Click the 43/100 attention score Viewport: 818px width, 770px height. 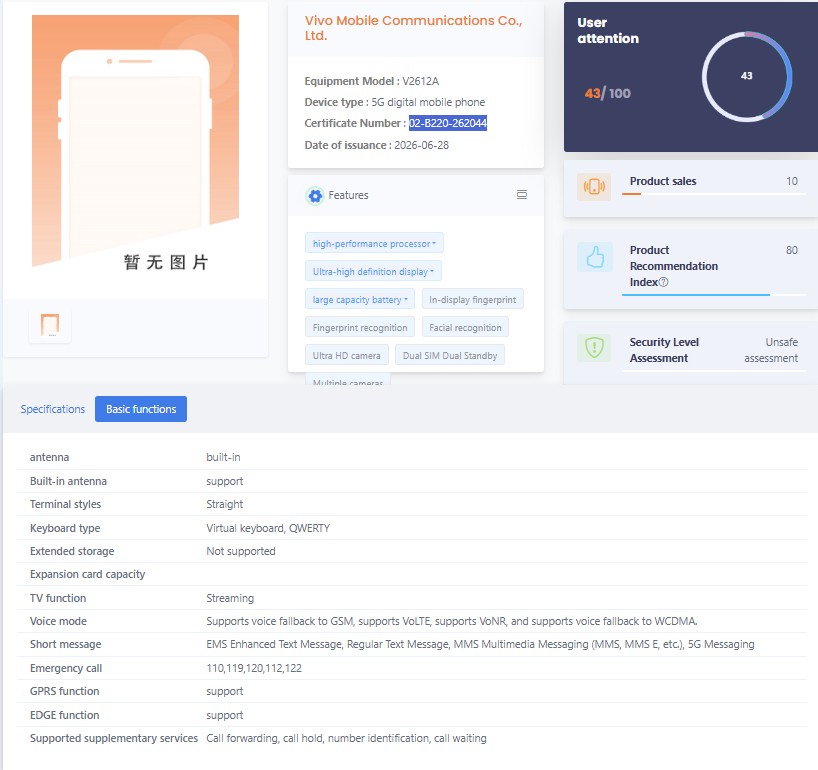[x=607, y=93]
